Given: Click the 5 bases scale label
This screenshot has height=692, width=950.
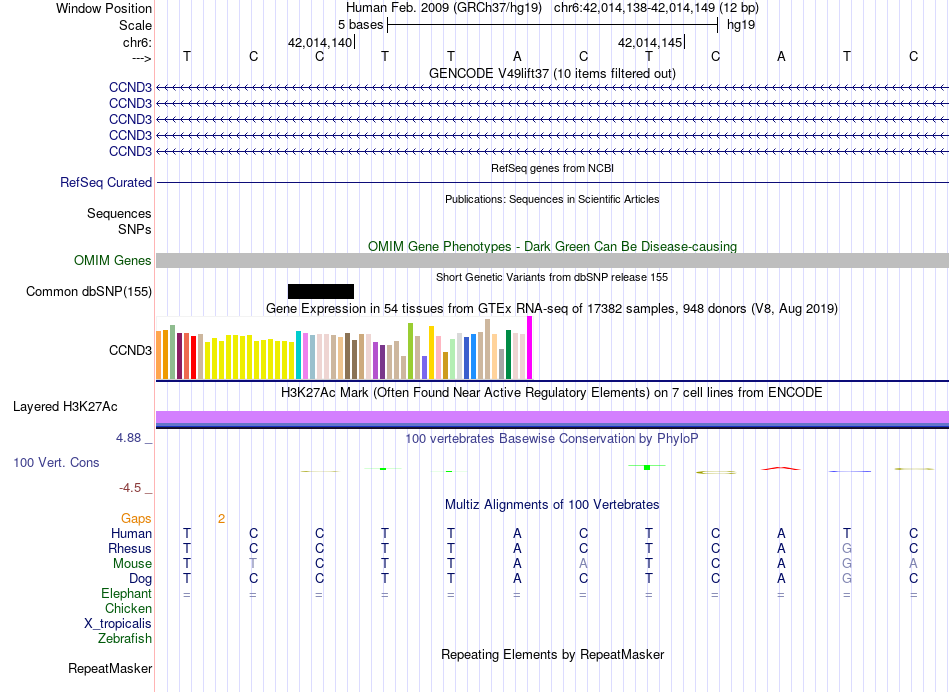Looking at the screenshot, I should 360,25.
